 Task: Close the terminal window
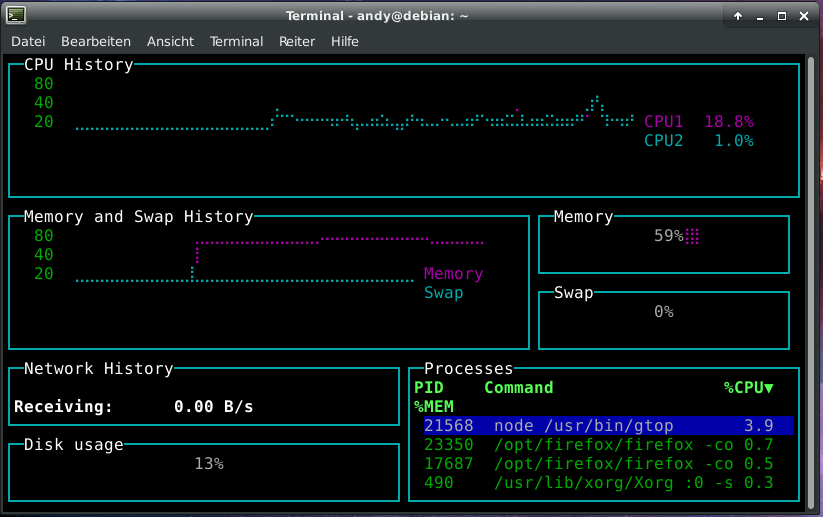[x=805, y=16]
